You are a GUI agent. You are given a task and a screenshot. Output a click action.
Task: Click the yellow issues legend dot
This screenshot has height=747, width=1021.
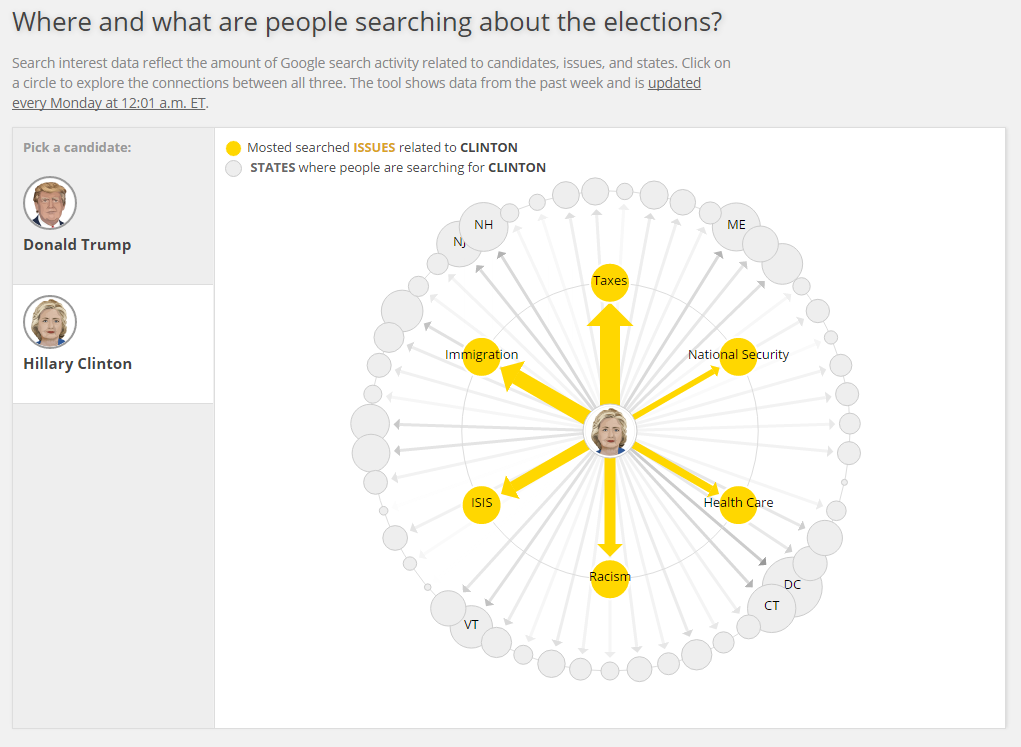pos(233,148)
